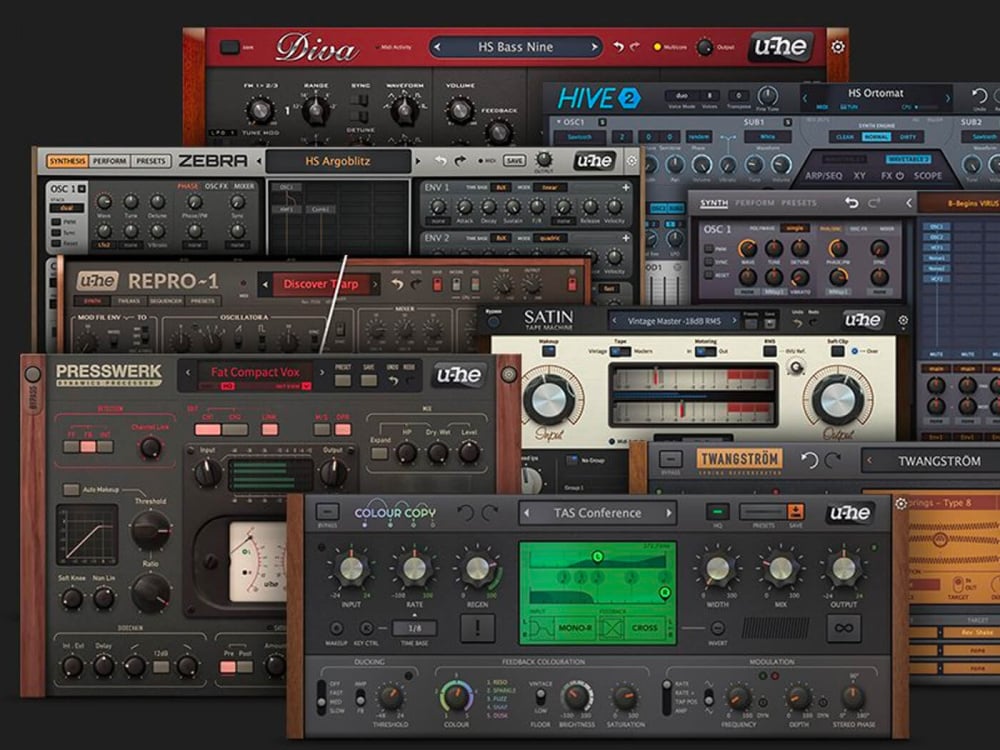Open ENV 1 'linear' mode dropdown
This screenshot has height=750, width=1000.
coord(549,188)
